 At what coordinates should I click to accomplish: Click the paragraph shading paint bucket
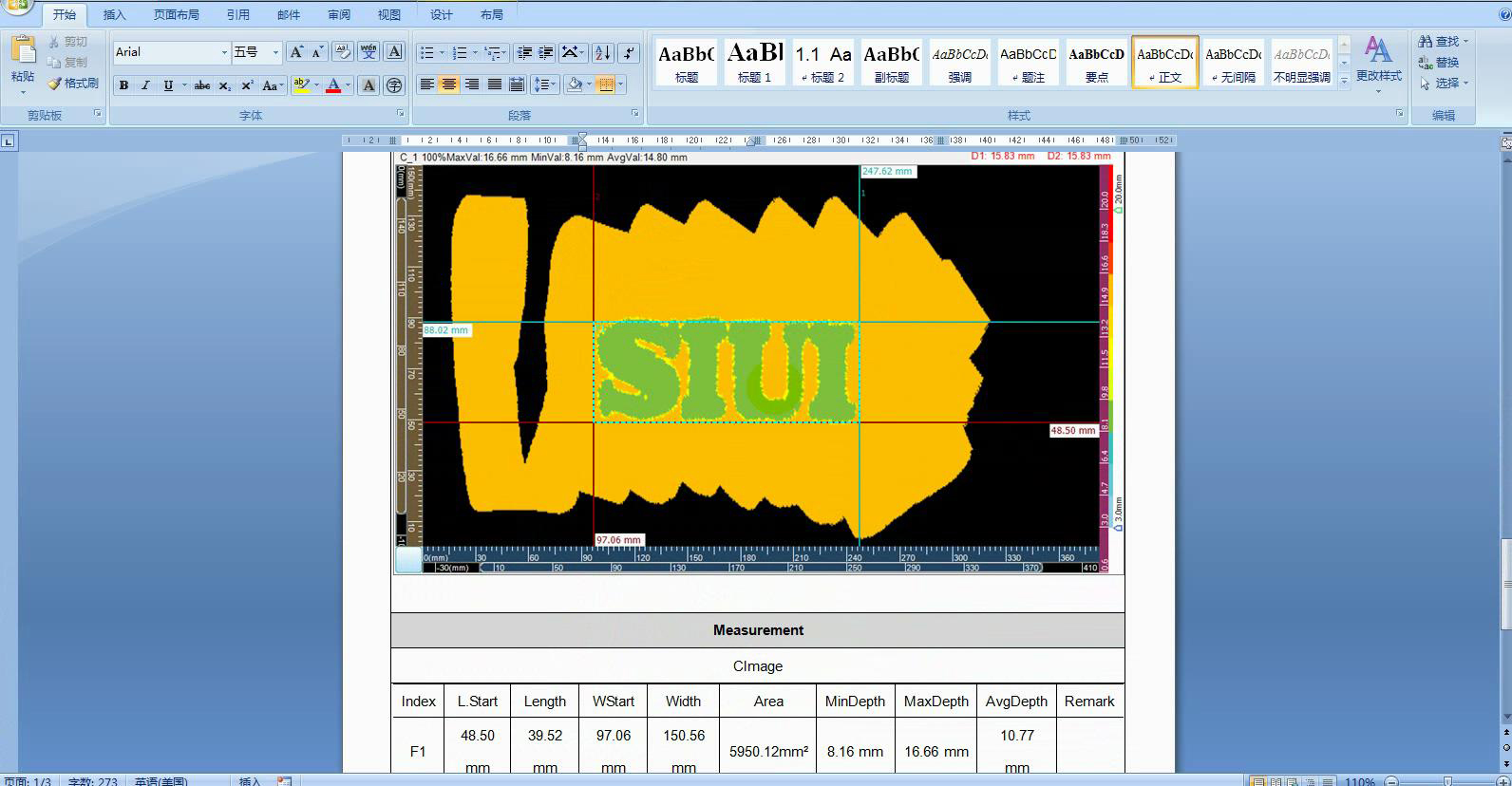point(574,84)
